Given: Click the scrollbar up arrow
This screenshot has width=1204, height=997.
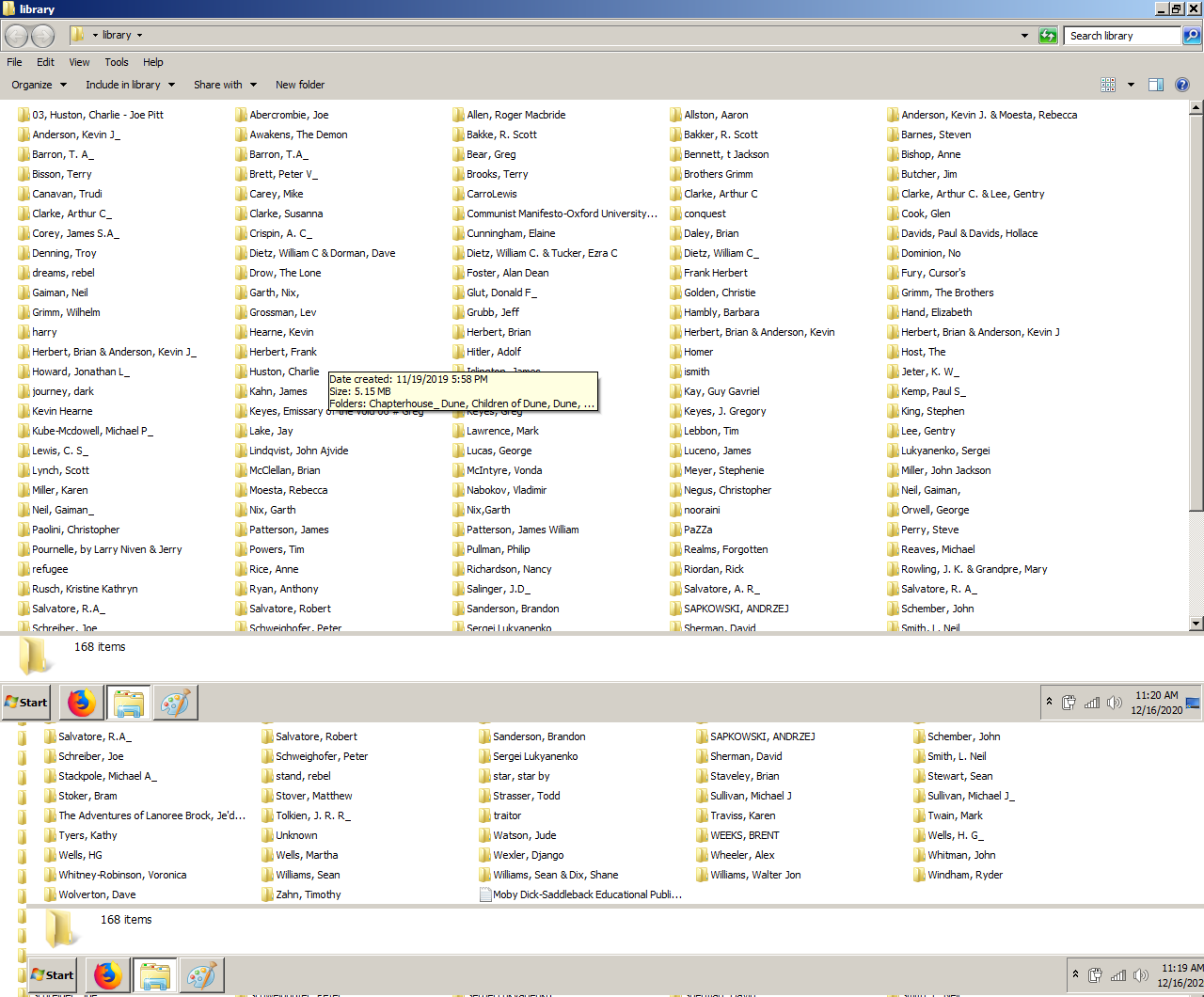Looking at the screenshot, I should coord(1196,107).
